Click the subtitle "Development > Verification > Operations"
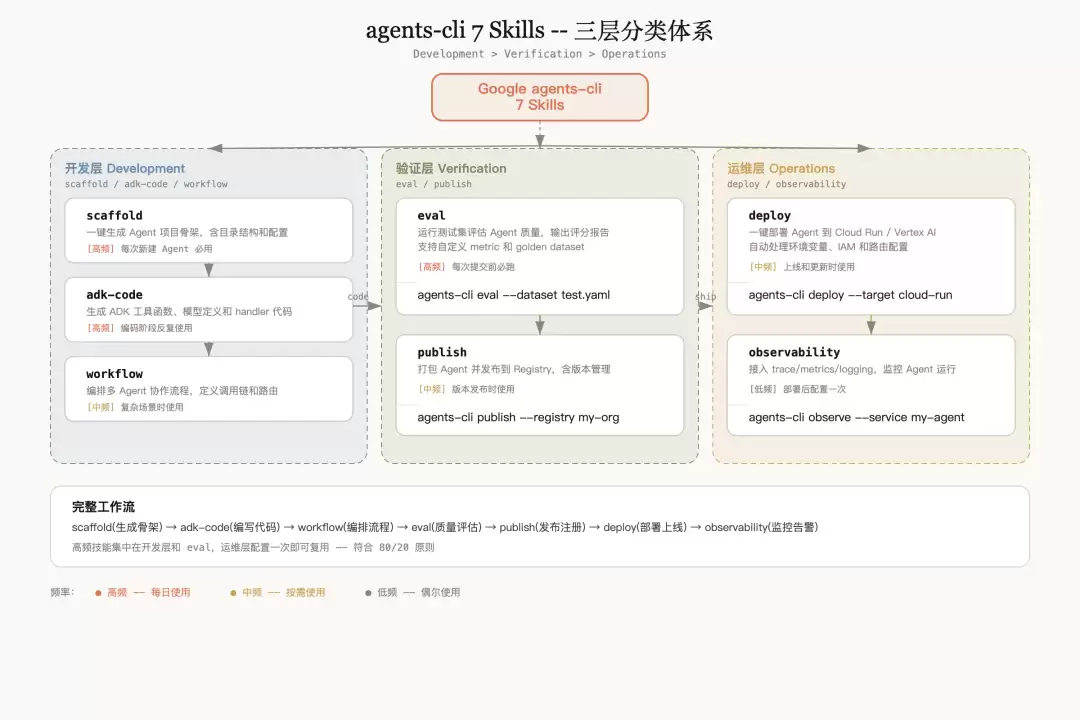 click(539, 54)
